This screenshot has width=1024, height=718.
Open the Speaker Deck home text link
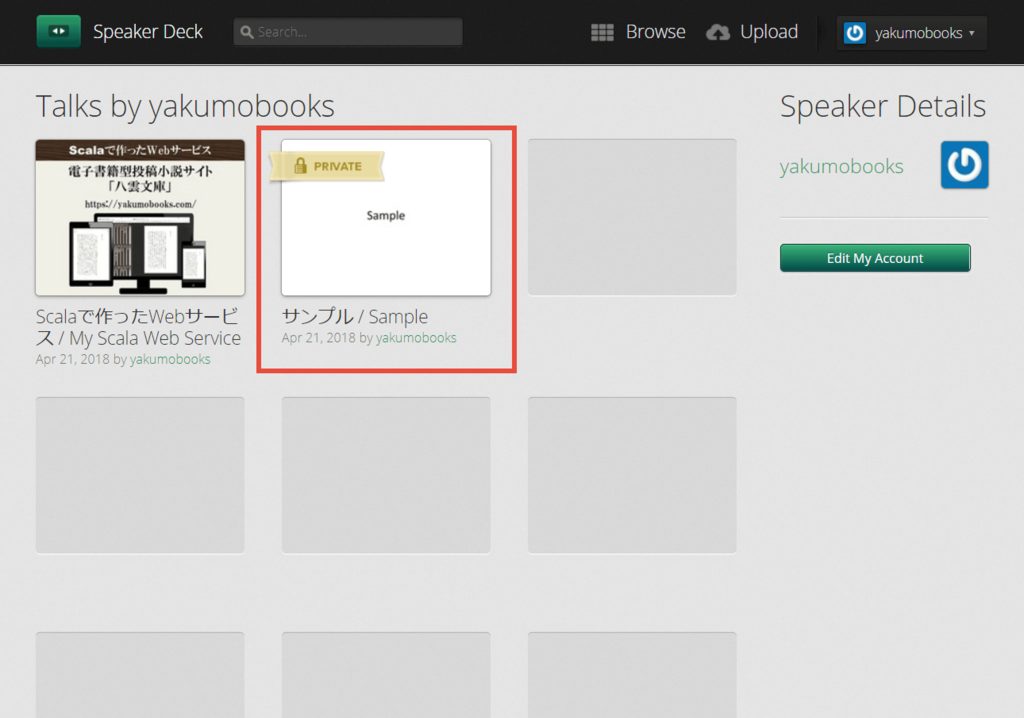[x=148, y=31]
